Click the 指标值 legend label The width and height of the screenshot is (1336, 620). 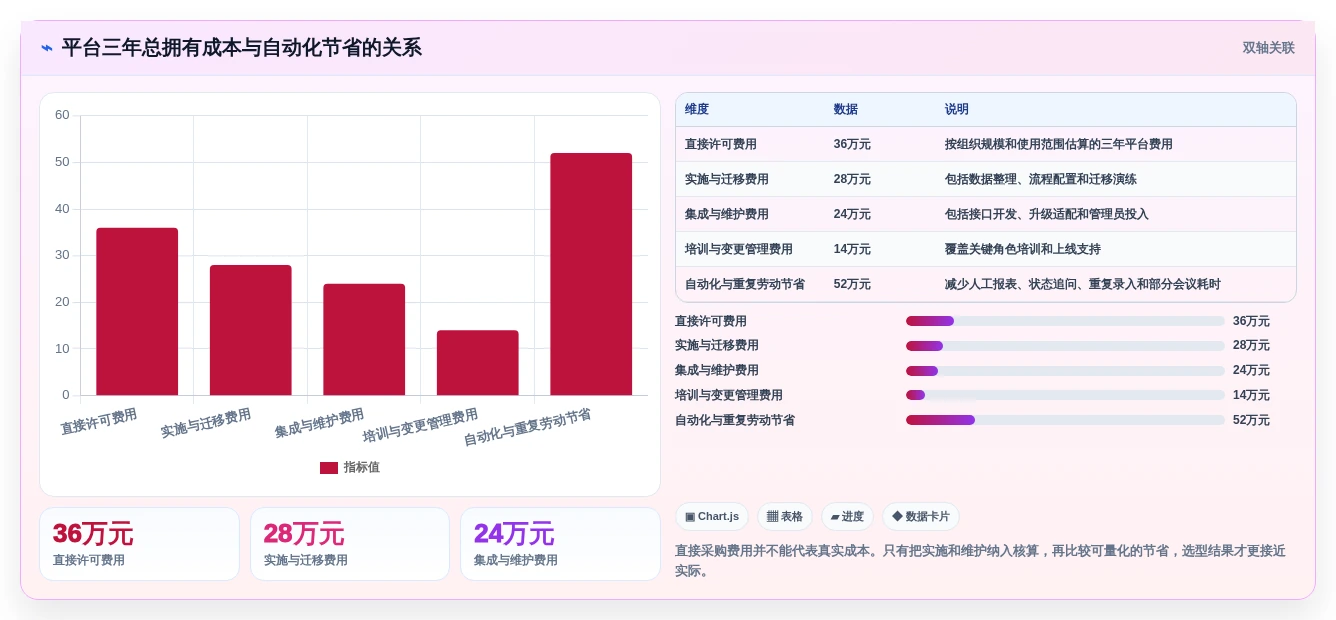click(x=362, y=467)
